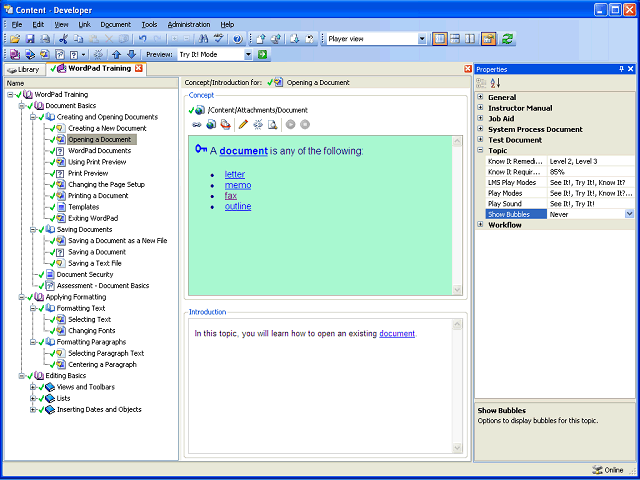Expand the General properties category
Viewport: 640px width, 480px height.
tap(480, 97)
